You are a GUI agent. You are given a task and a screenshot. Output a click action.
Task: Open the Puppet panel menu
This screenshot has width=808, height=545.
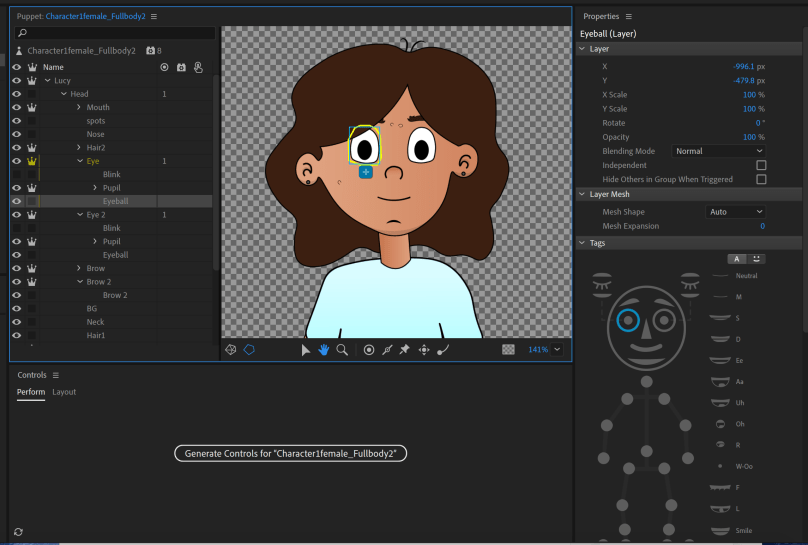154,16
